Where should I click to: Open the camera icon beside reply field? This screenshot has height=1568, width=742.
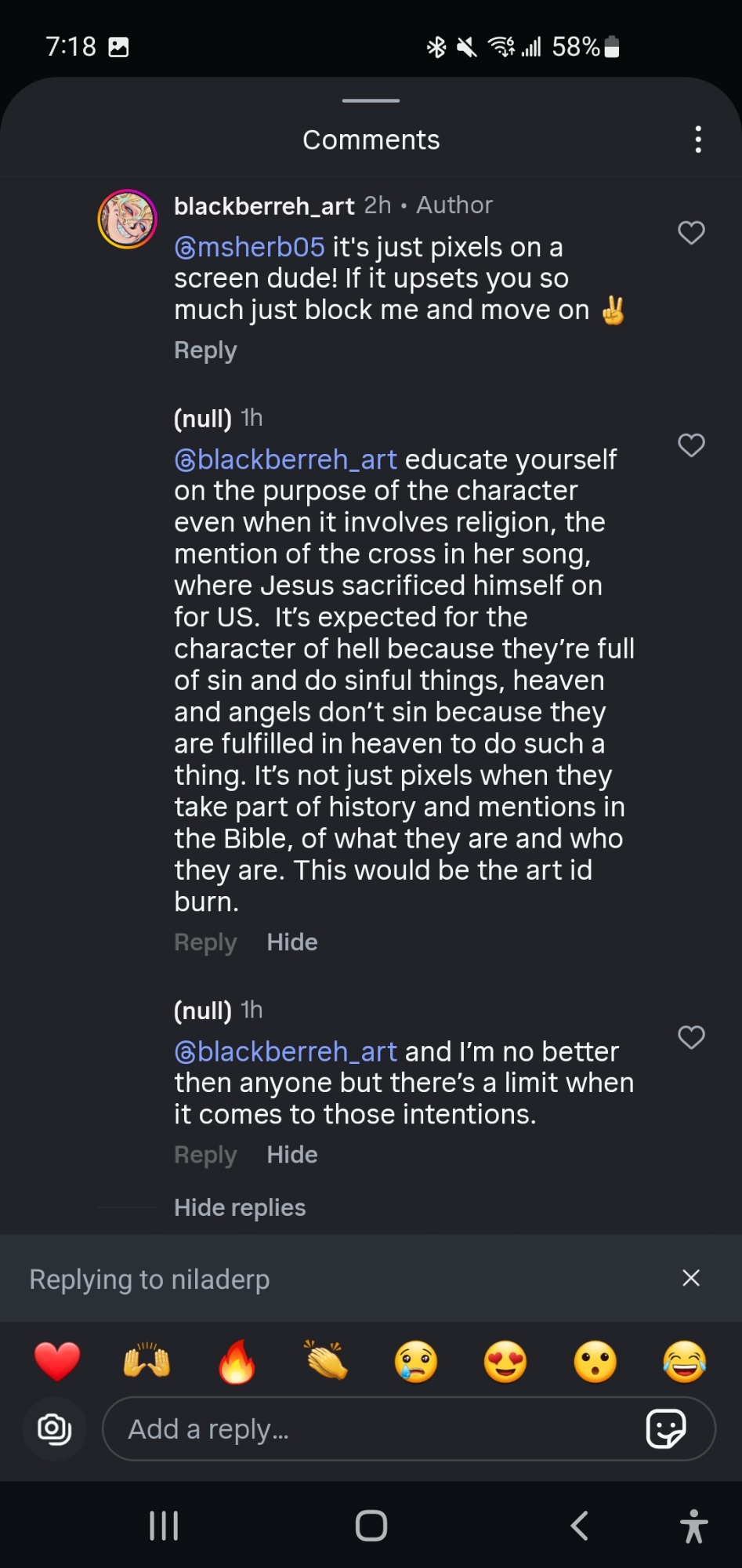click(54, 1428)
